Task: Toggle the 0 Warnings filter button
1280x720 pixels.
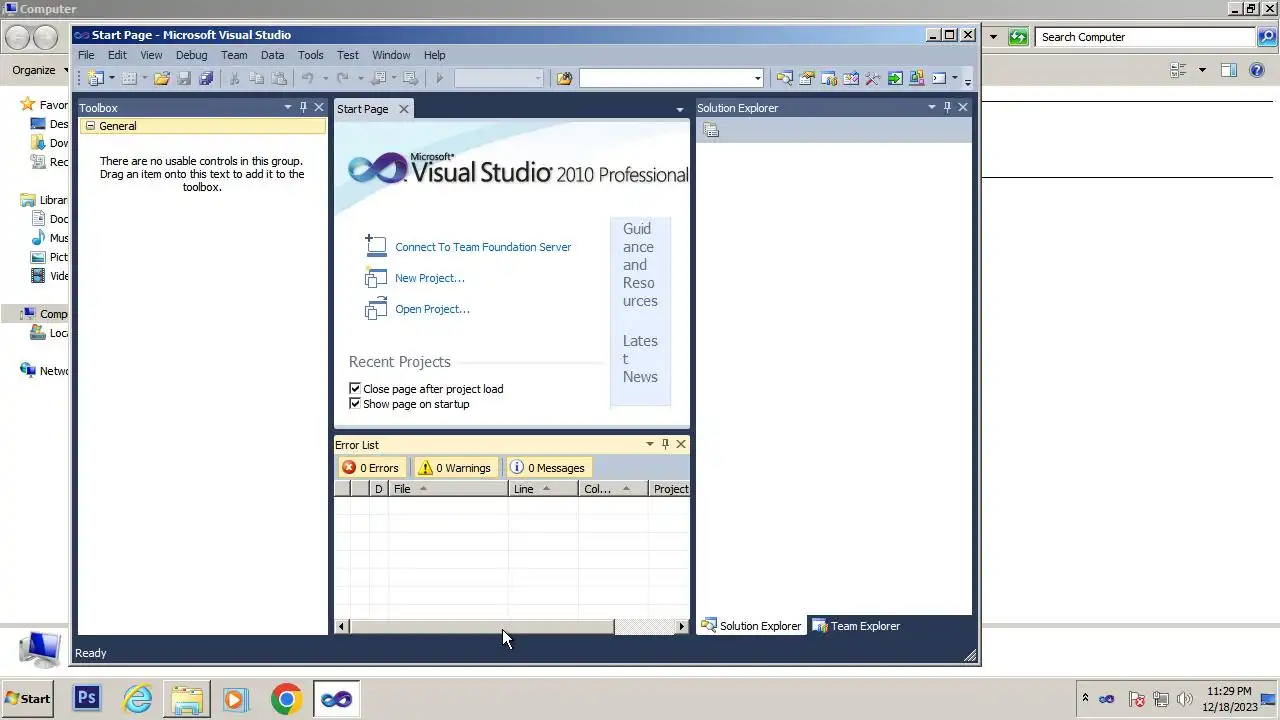Action: [454, 468]
